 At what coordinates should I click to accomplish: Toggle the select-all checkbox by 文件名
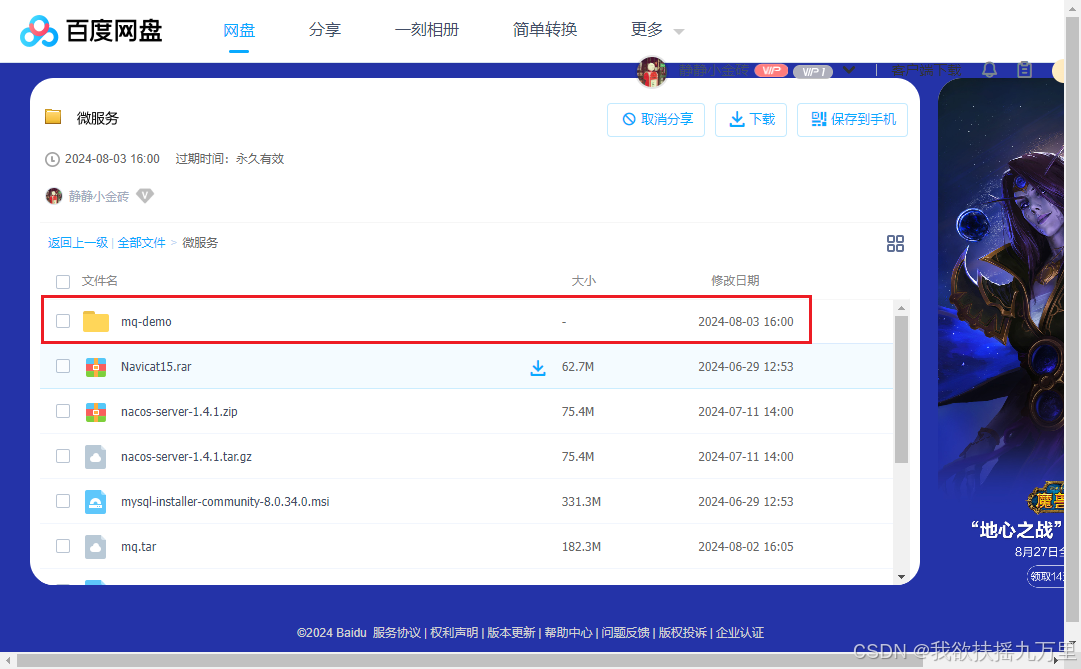pyautogui.click(x=63, y=281)
